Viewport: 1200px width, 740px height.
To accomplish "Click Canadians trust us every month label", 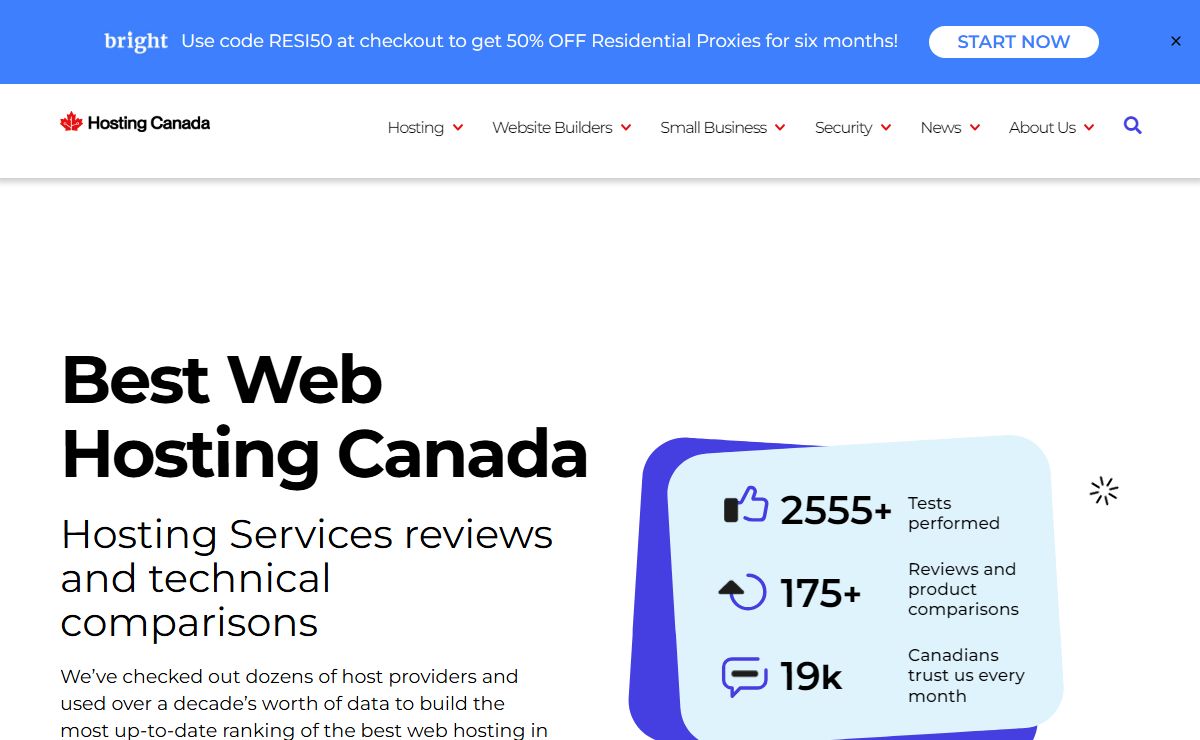I will pyautogui.click(x=966, y=675).
